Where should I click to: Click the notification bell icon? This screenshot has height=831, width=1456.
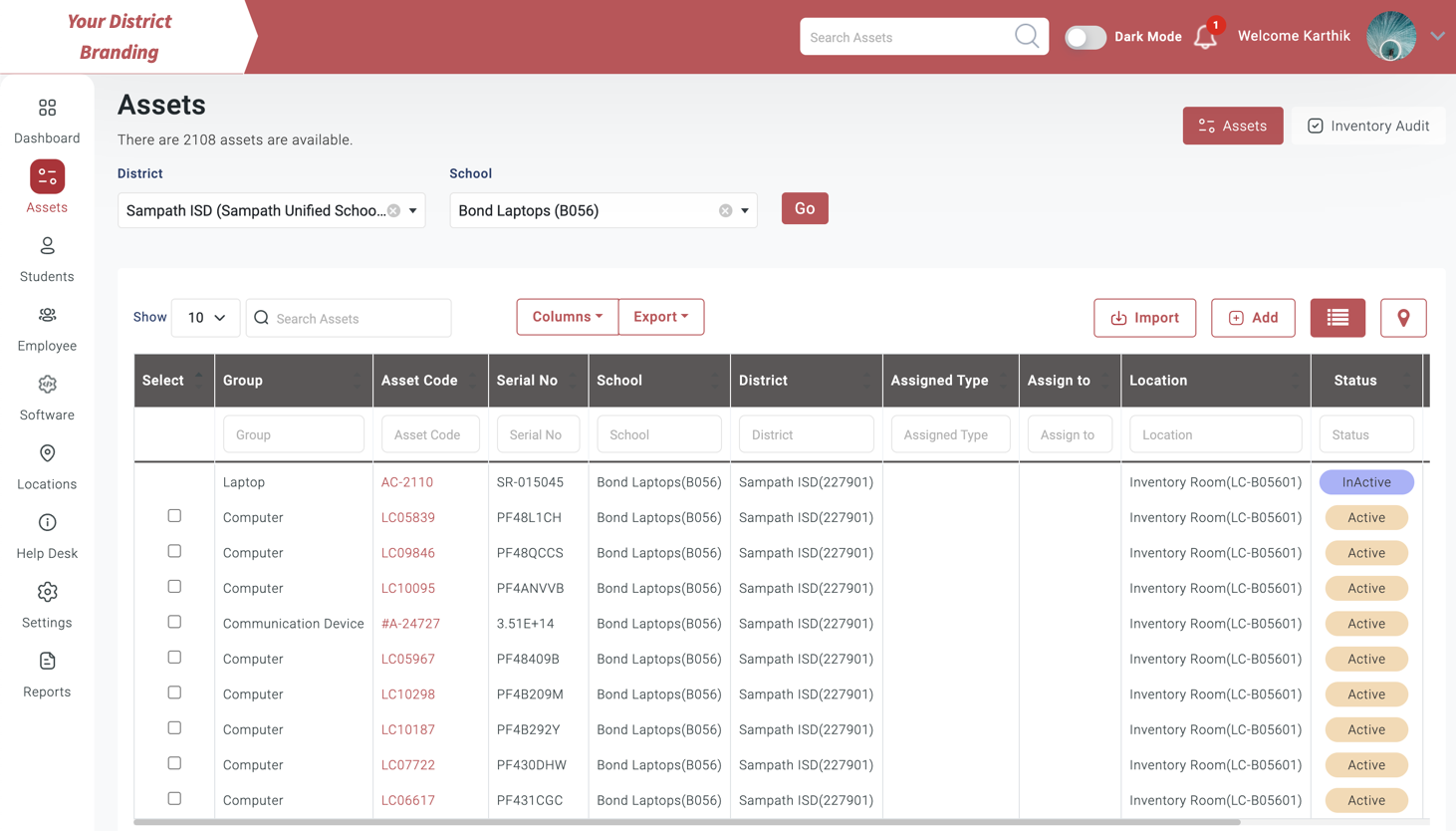1205,38
